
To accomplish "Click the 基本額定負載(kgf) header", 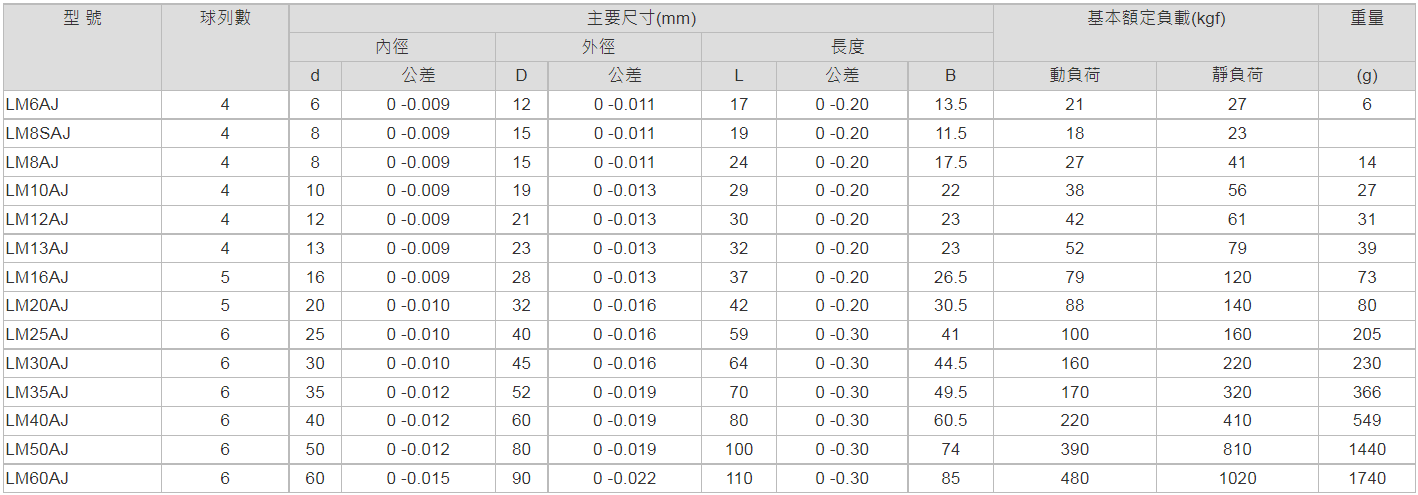I will pos(1156,18).
